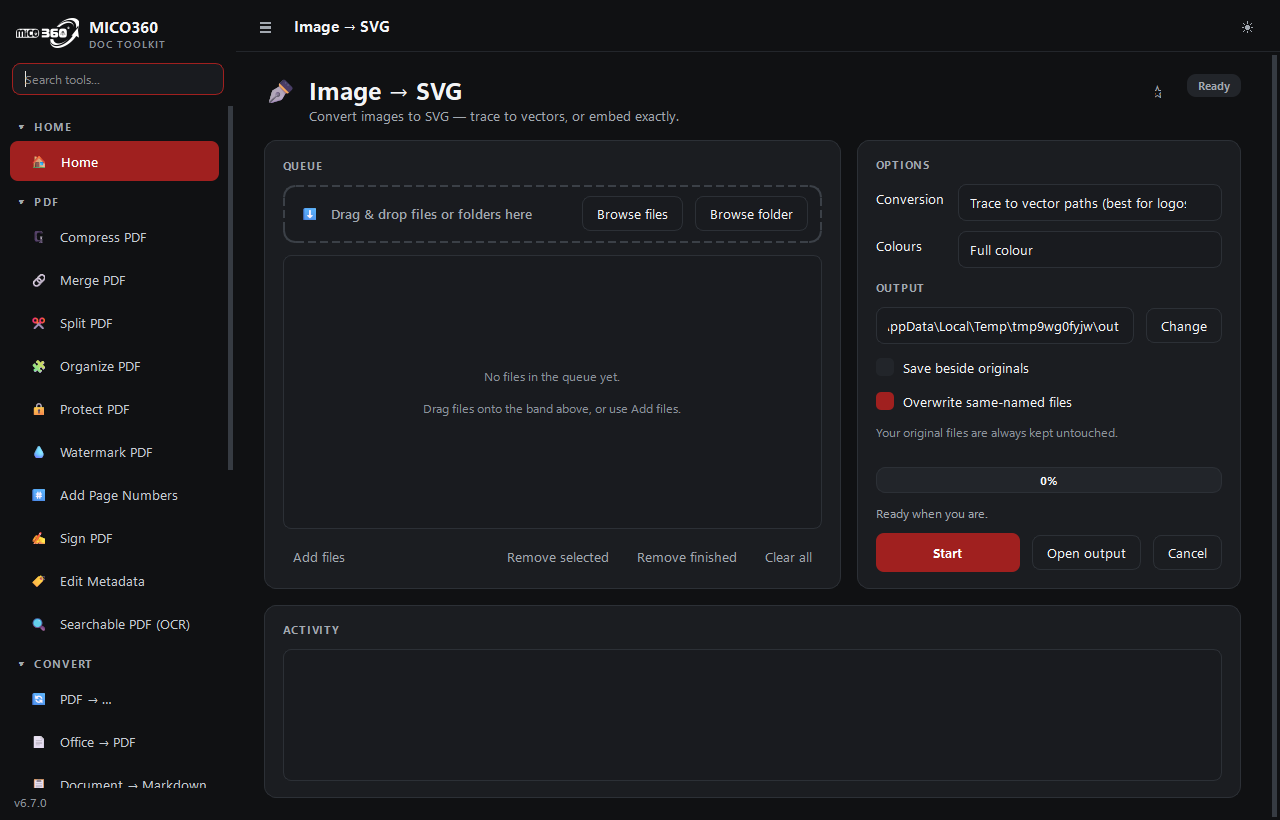Click the Watermark PDF droplet icon
1280x820 pixels.
click(39, 453)
